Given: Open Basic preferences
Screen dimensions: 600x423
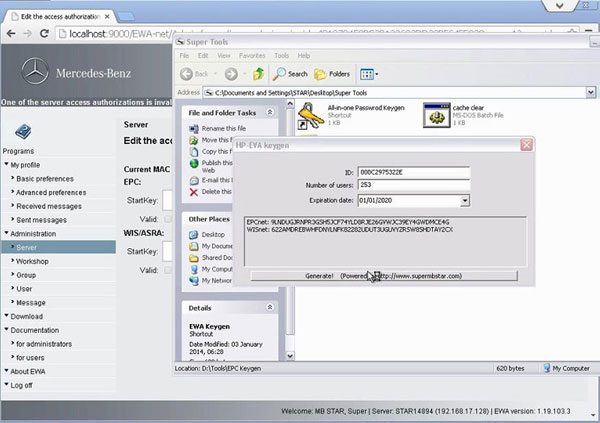Looking at the screenshot, I should coord(44,178).
